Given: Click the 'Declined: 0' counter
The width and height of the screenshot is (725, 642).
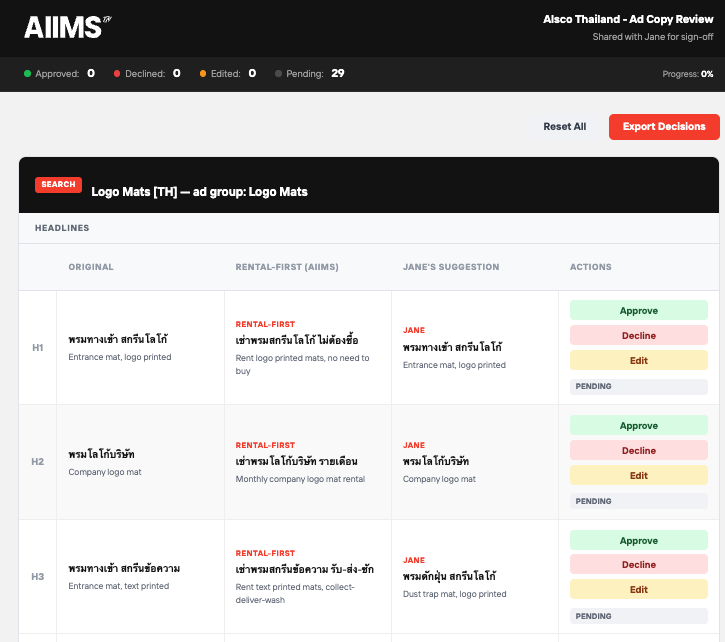Looking at the screenshot, I should click(x=147, y=74).
